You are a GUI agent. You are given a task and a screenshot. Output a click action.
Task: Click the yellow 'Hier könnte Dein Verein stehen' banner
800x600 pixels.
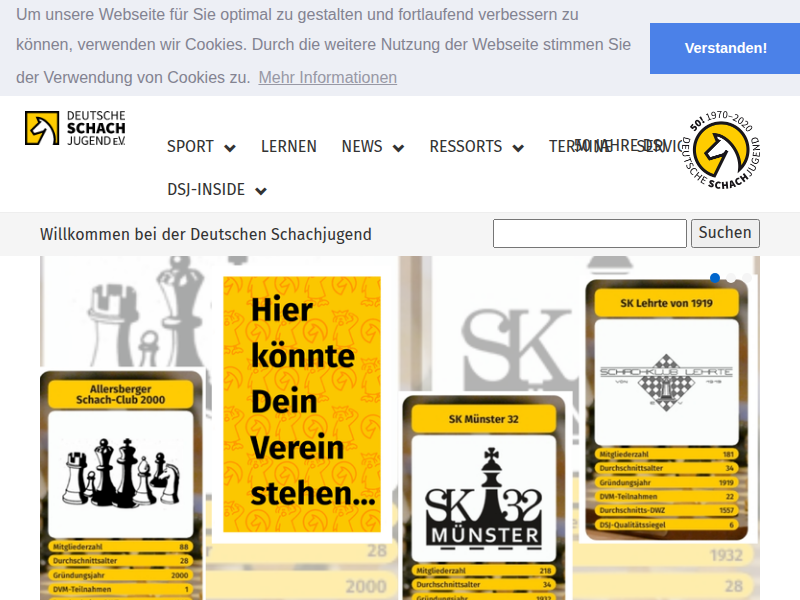point(302,403)
